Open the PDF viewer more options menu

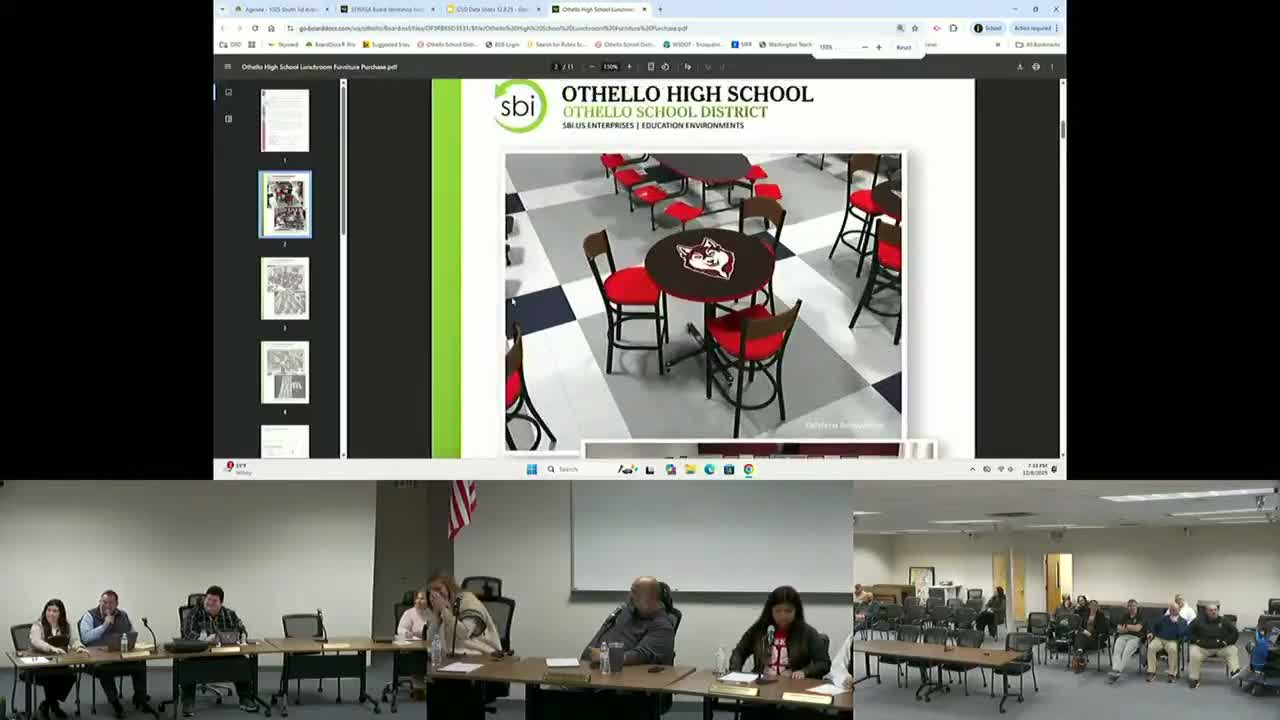tap(1053, 67)
